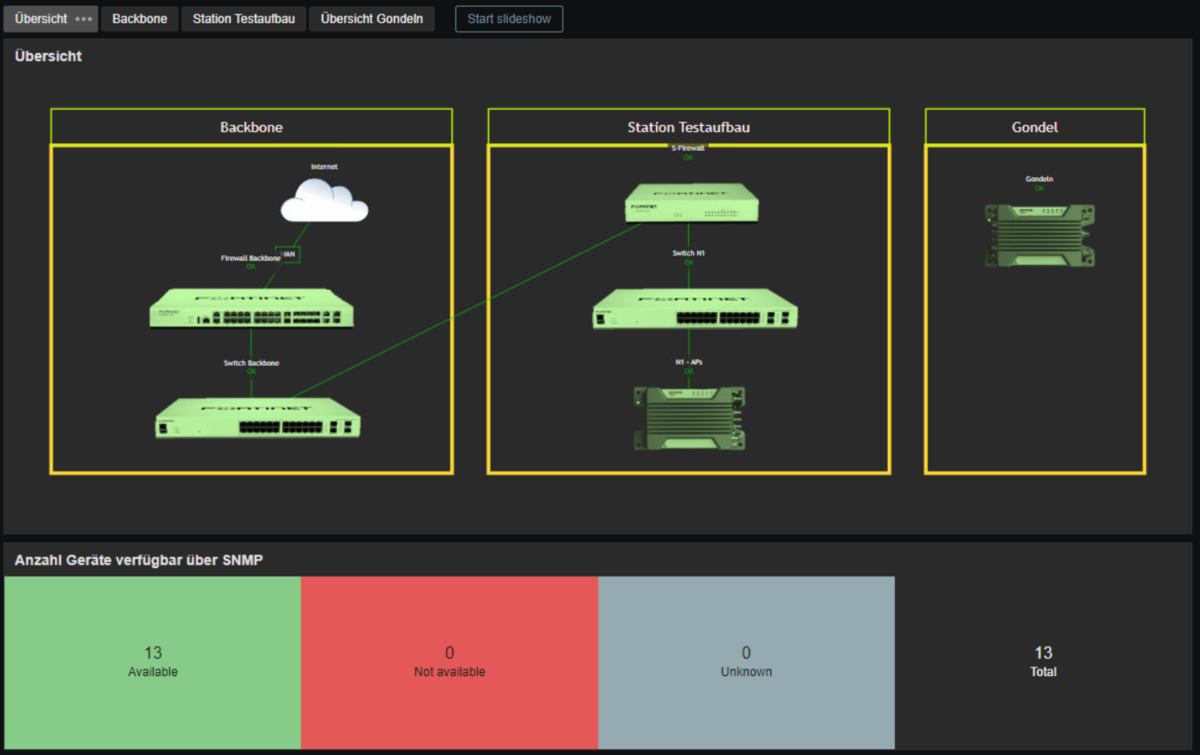Click the red Not available tile
The image size is (1200, 755).
click(449, 662)
